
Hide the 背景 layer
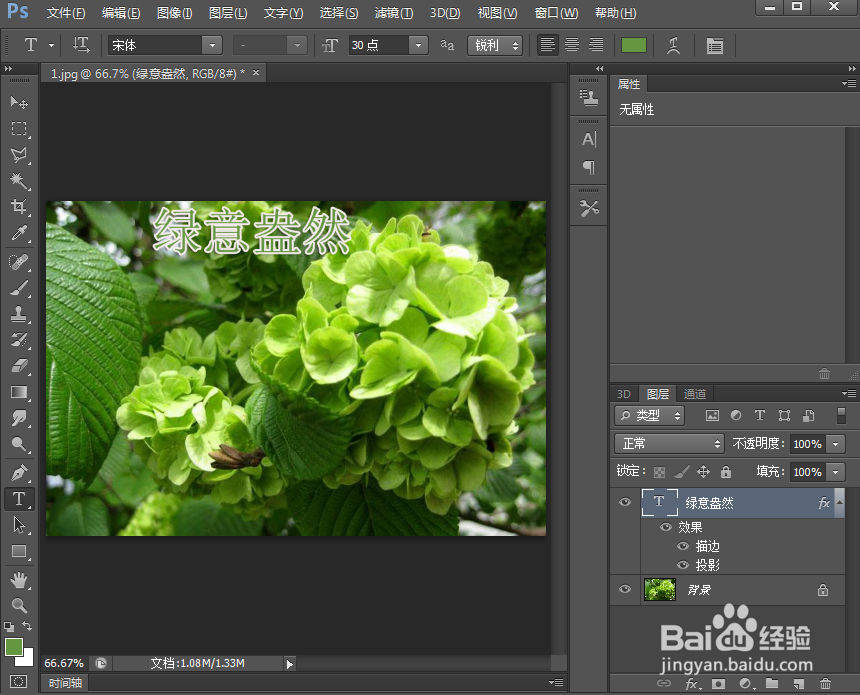625,590
